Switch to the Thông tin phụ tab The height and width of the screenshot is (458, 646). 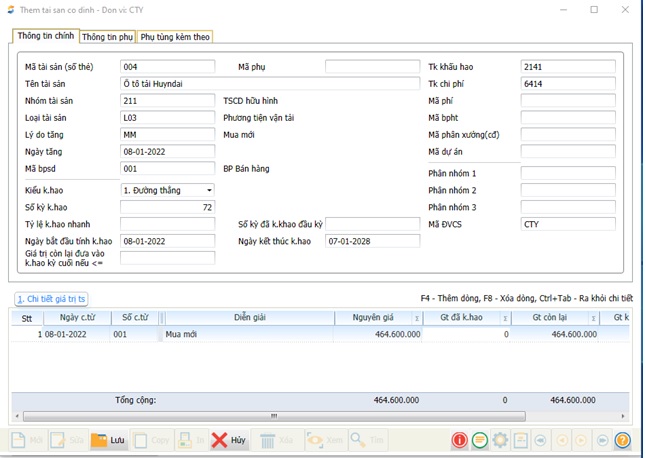coord(107,37)
